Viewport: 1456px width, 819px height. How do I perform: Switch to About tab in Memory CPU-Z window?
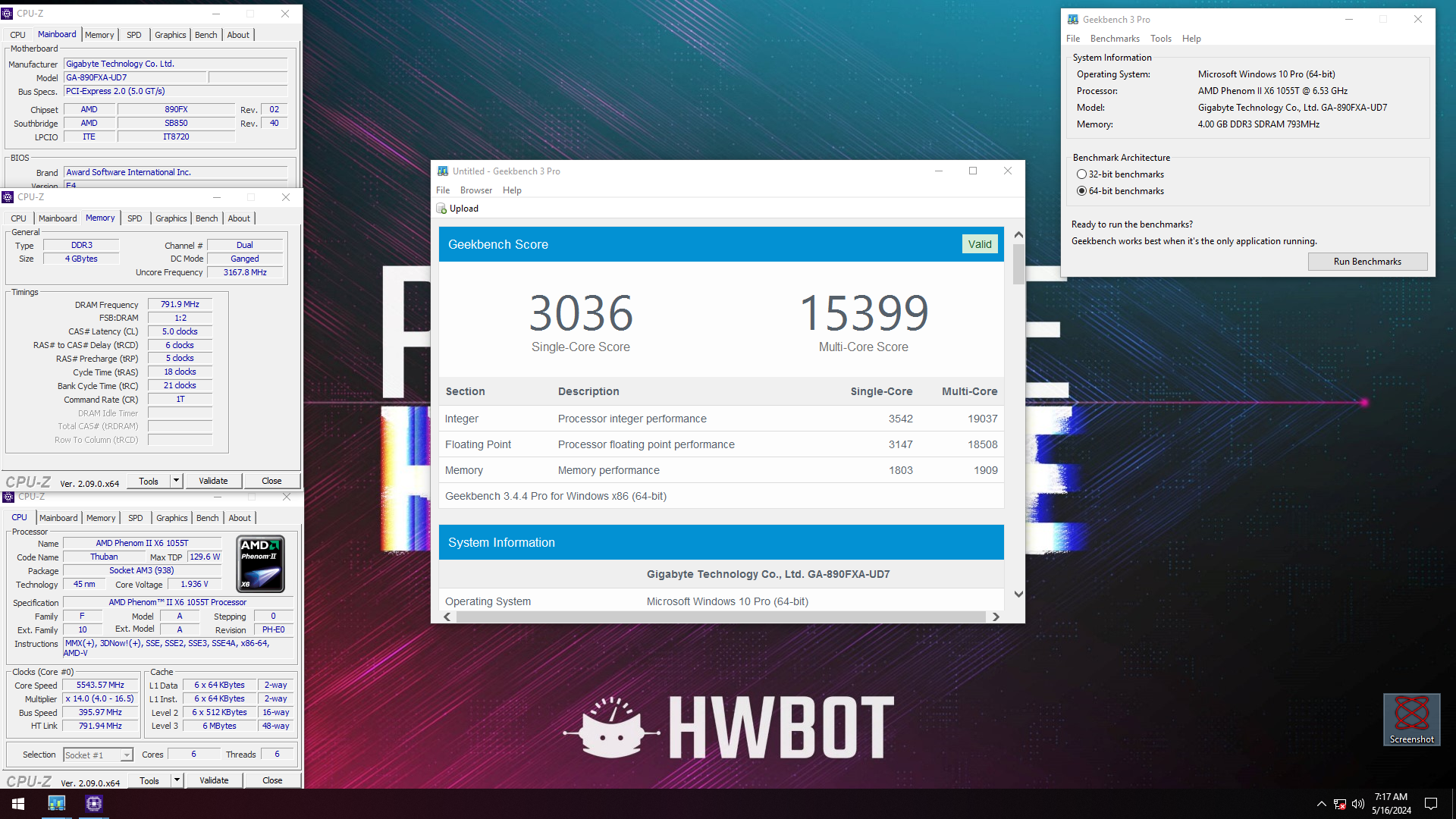[239, 218]
